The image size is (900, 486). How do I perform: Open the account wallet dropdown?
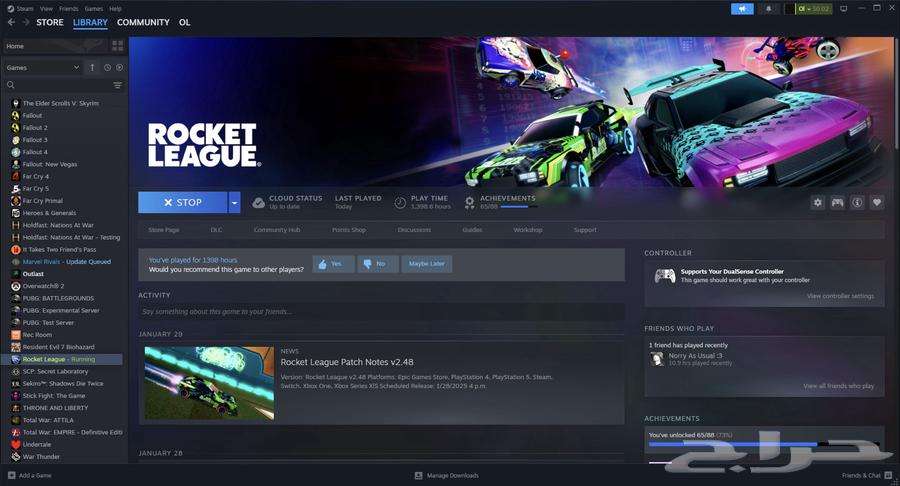pyautogui.click(x=813, y=9)
